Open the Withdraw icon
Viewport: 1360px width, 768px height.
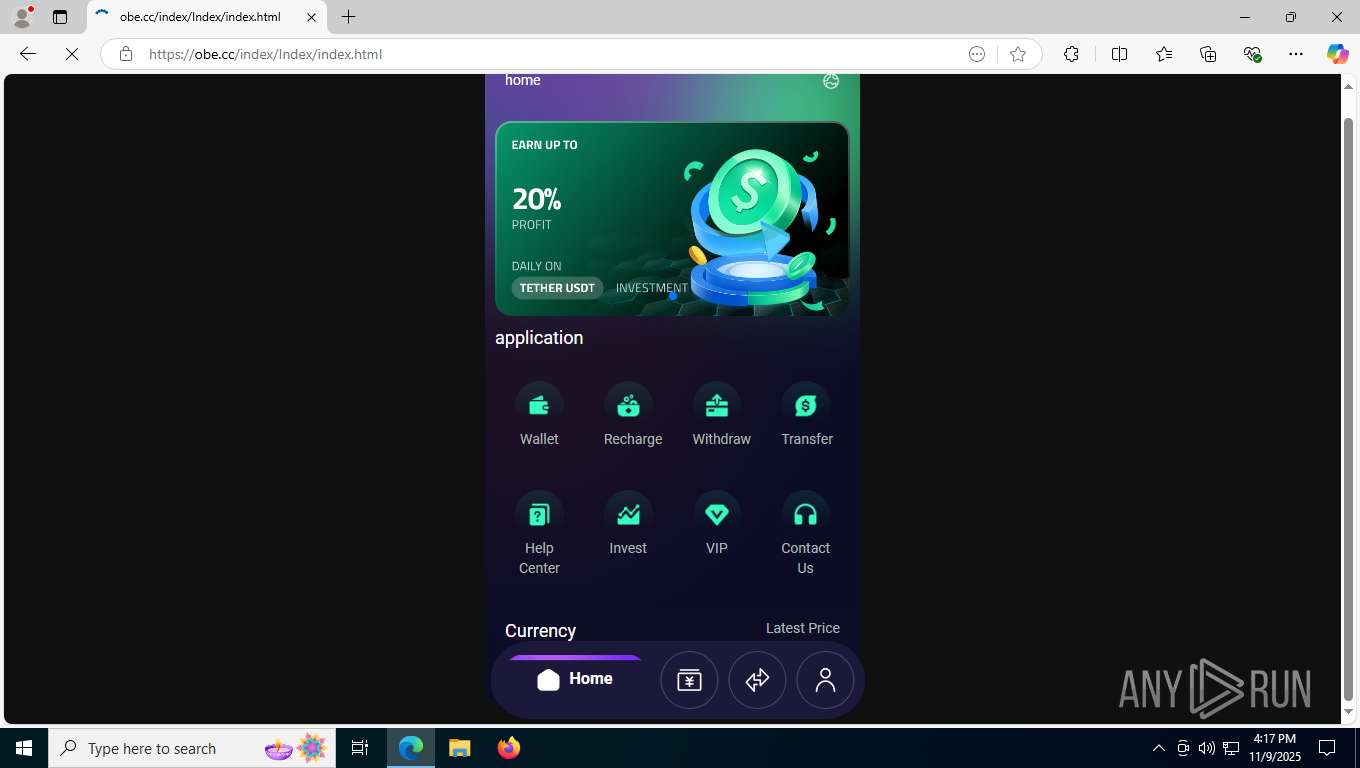click(x=717, y=406)
